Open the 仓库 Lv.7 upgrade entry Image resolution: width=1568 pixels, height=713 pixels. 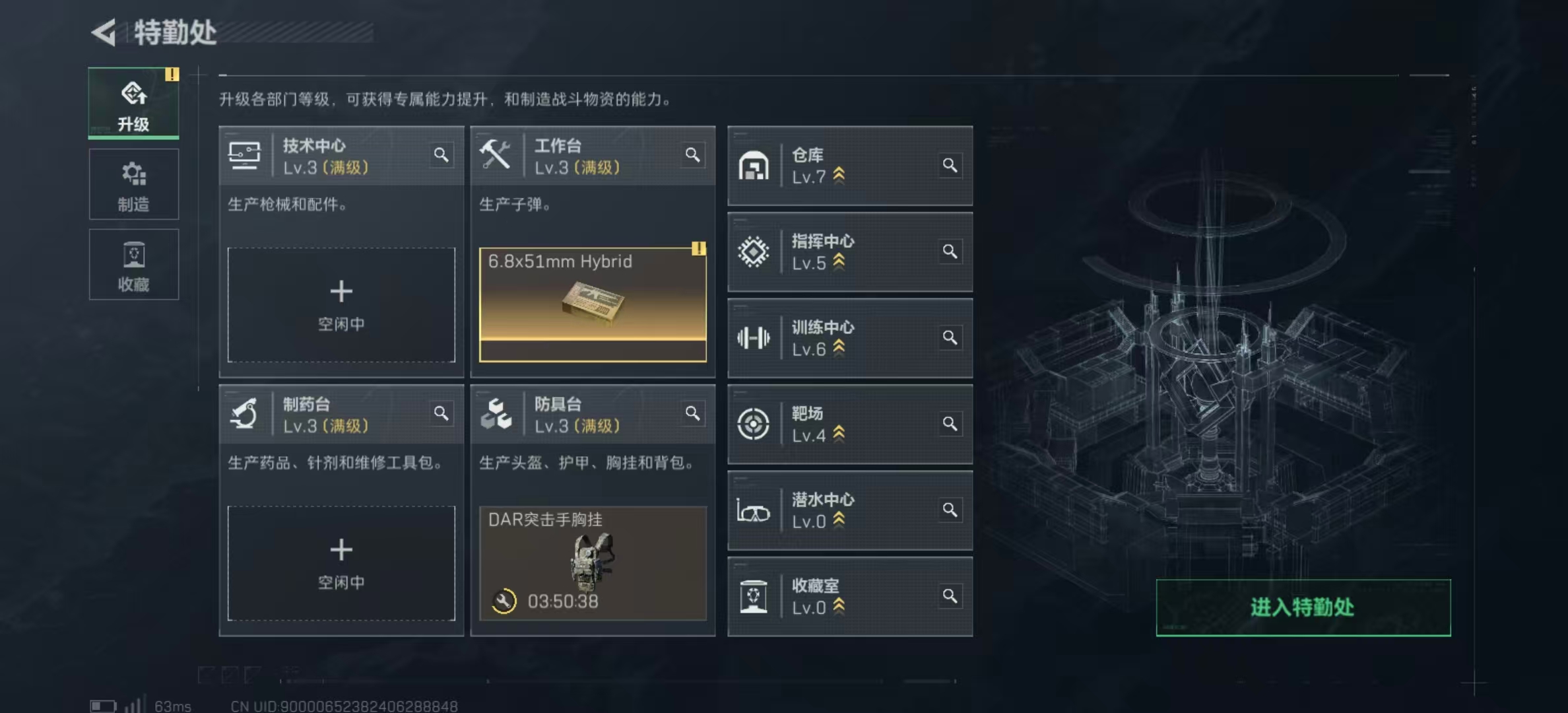tap(850, 166)
